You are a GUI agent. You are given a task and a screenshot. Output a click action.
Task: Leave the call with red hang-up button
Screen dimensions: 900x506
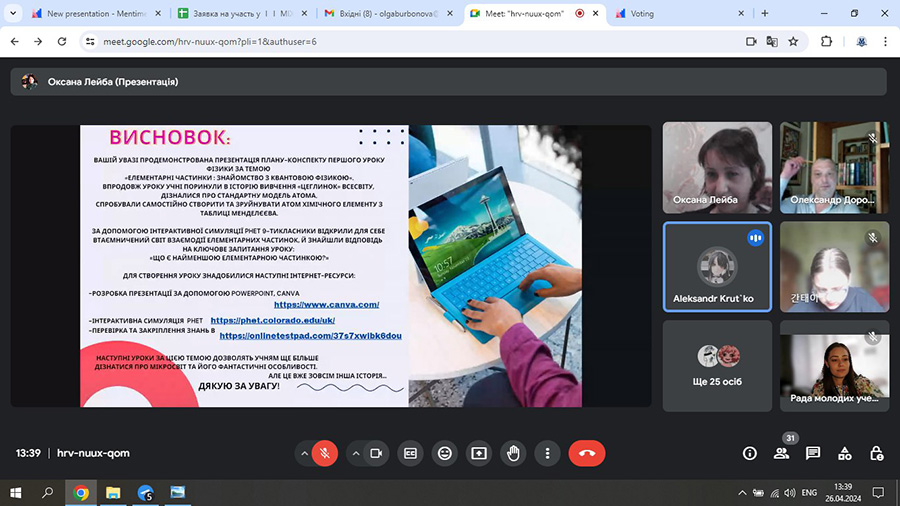pos(587,453)
